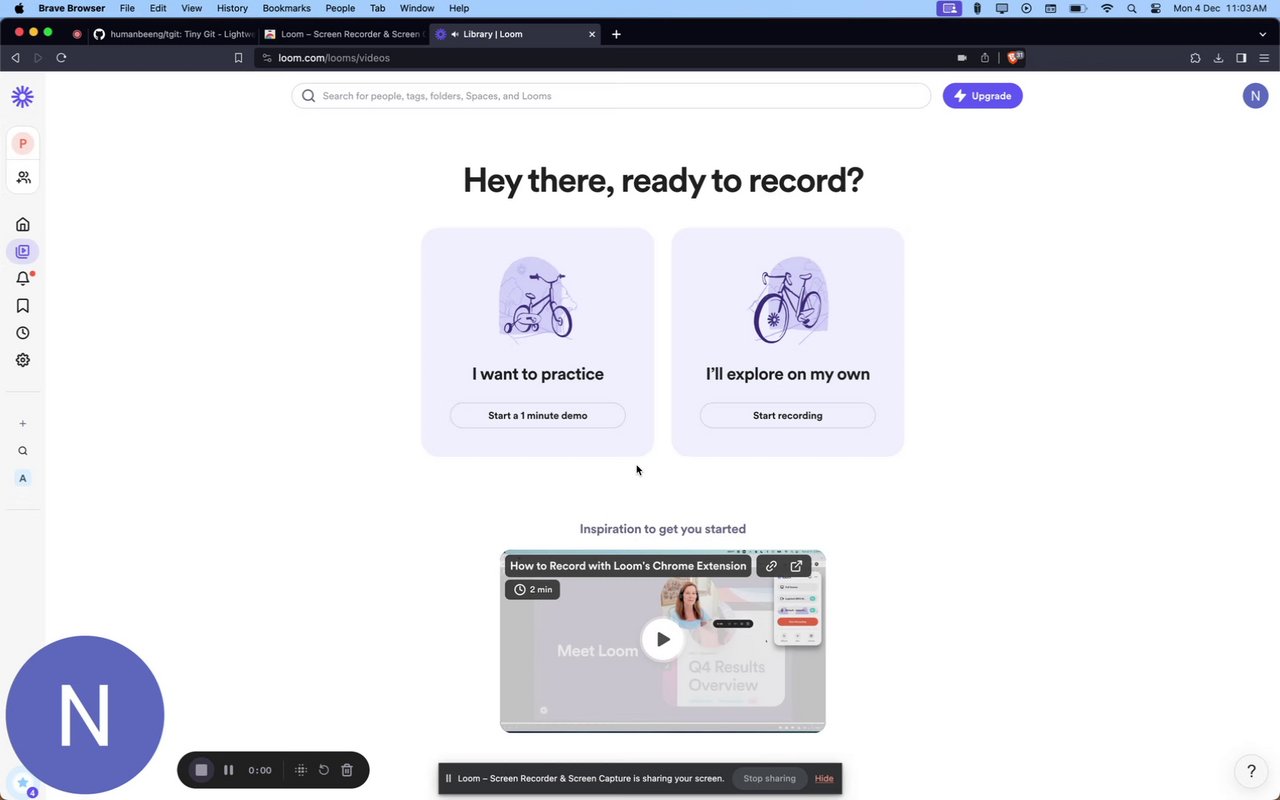Open the P workspace avatar in sidebar

22,143
